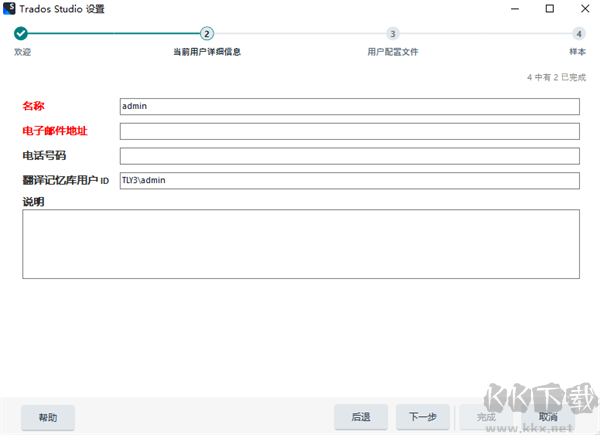Go to step 4 circle 样本
This screenshot has width=600, height=435.
coord(578,33)
